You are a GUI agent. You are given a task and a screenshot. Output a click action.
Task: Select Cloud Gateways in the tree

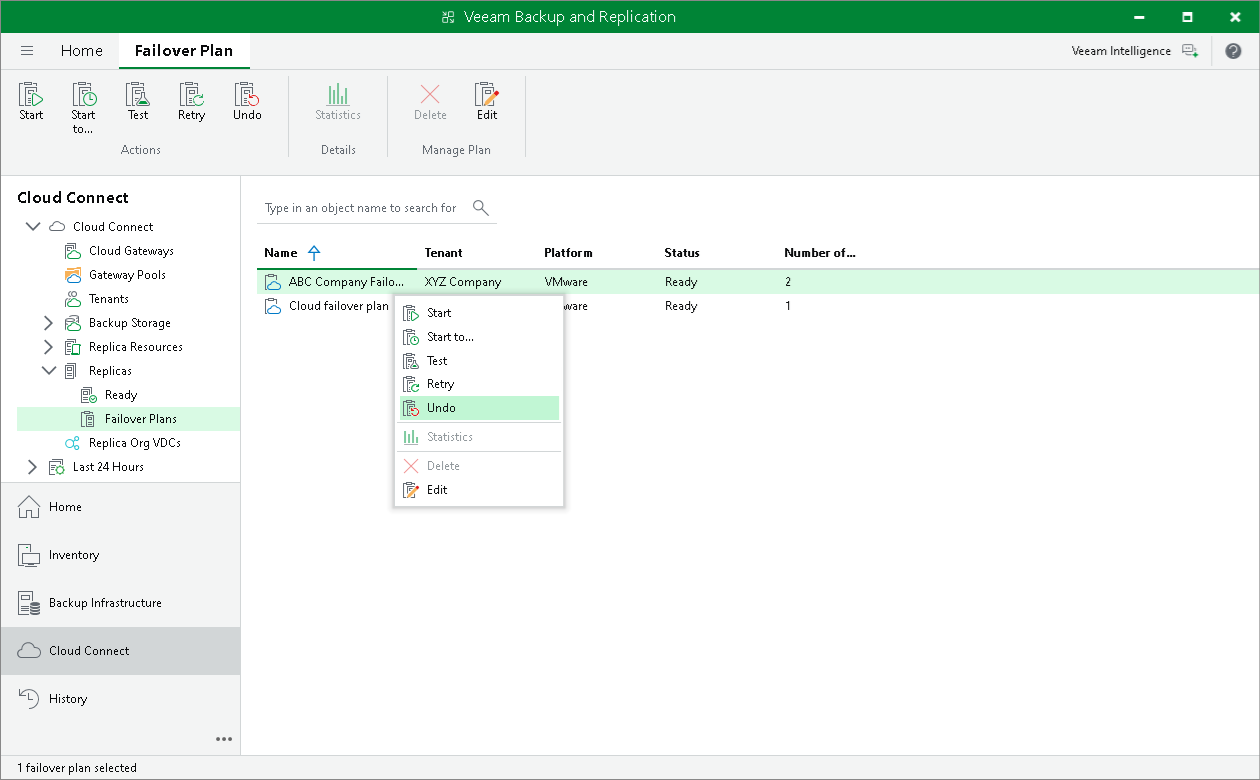131,251
